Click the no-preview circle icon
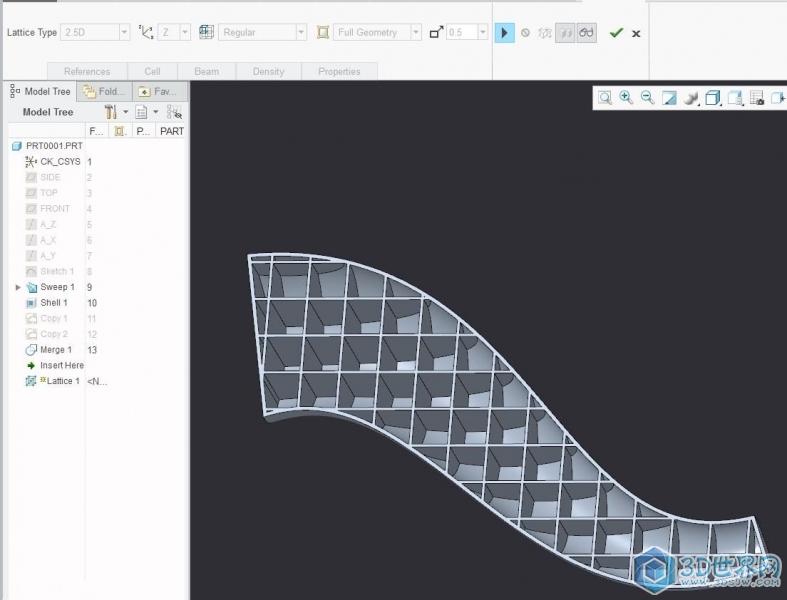787x600 pixels. 525,33
